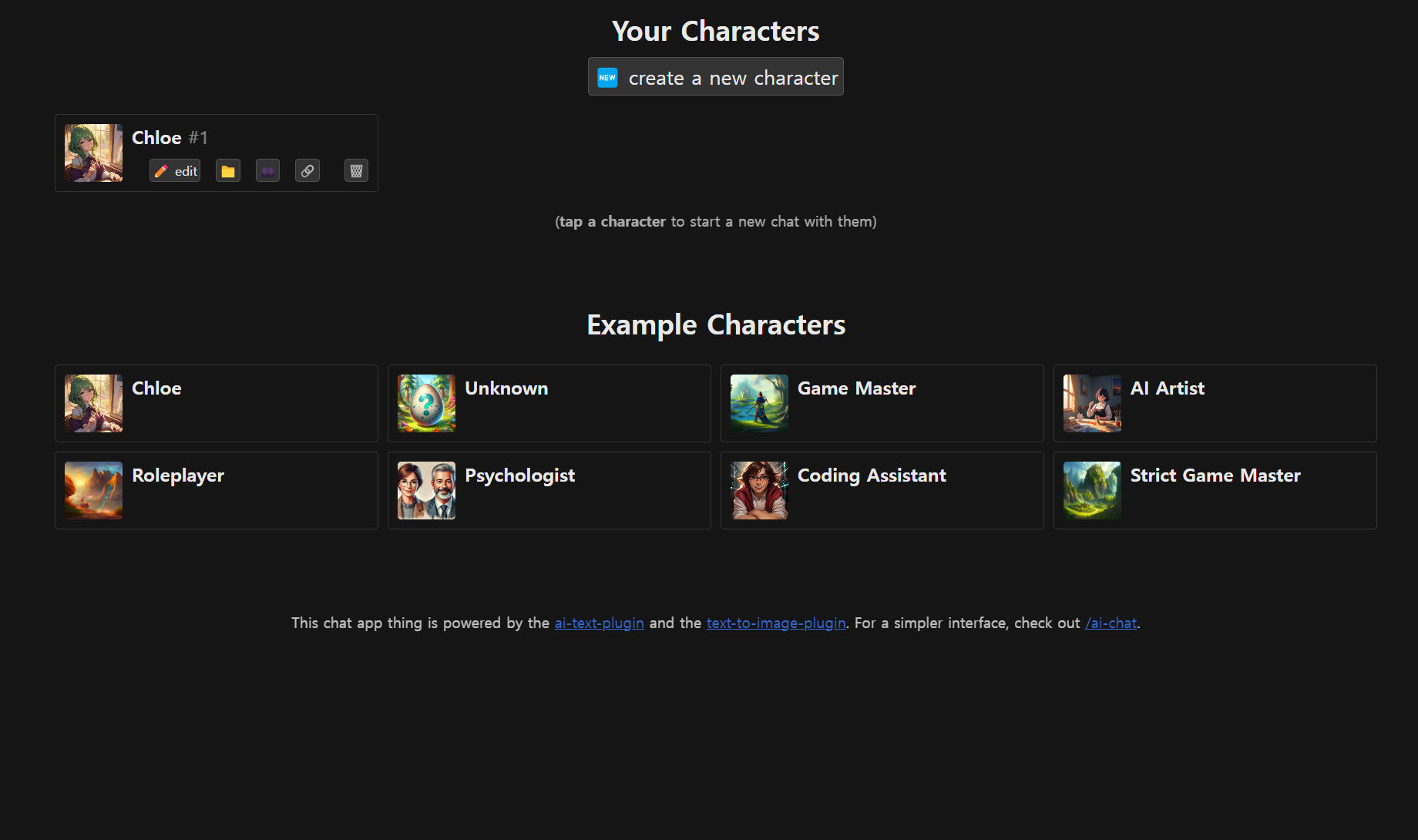Select the Psychologist example character

pos(549,490)
